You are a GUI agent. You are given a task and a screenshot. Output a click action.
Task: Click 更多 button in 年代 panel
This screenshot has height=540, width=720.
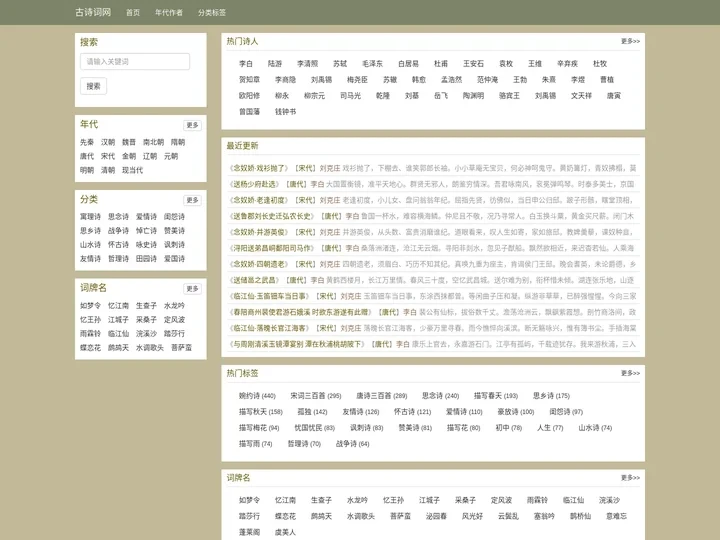click(x=192, y=125)
